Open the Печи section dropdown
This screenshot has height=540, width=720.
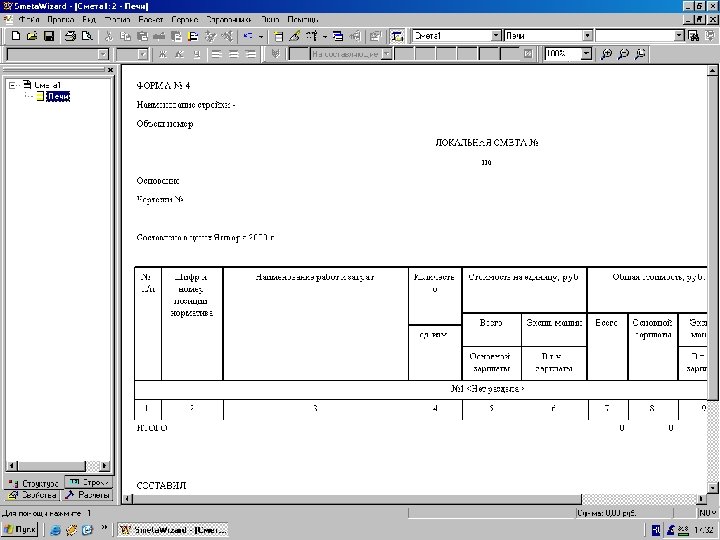pyautogui.click(x=587, y=36)
